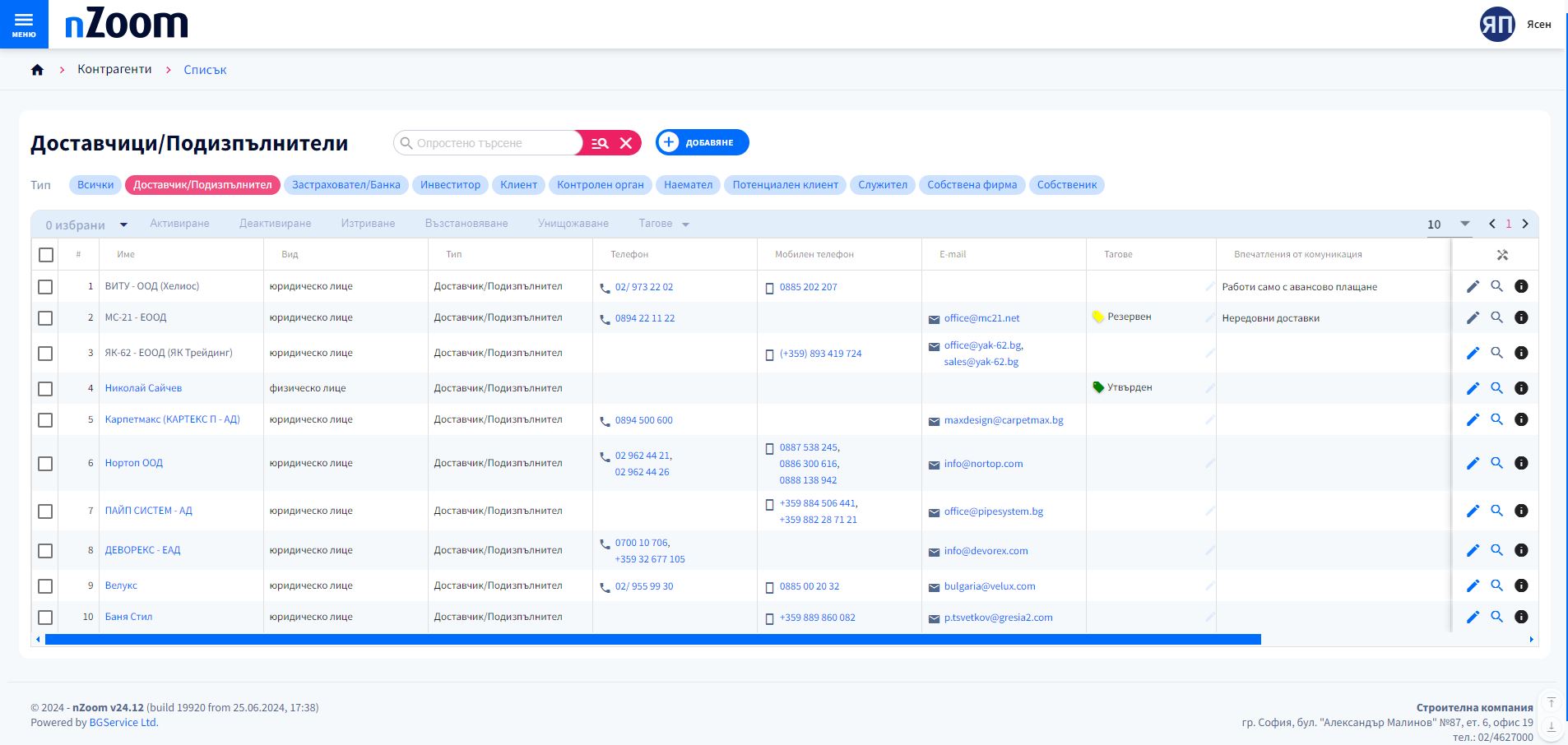The width and height of the screenshot is (1568, 745).
Task: Show info for Баня Стил row
Action: coord(1521,617)
